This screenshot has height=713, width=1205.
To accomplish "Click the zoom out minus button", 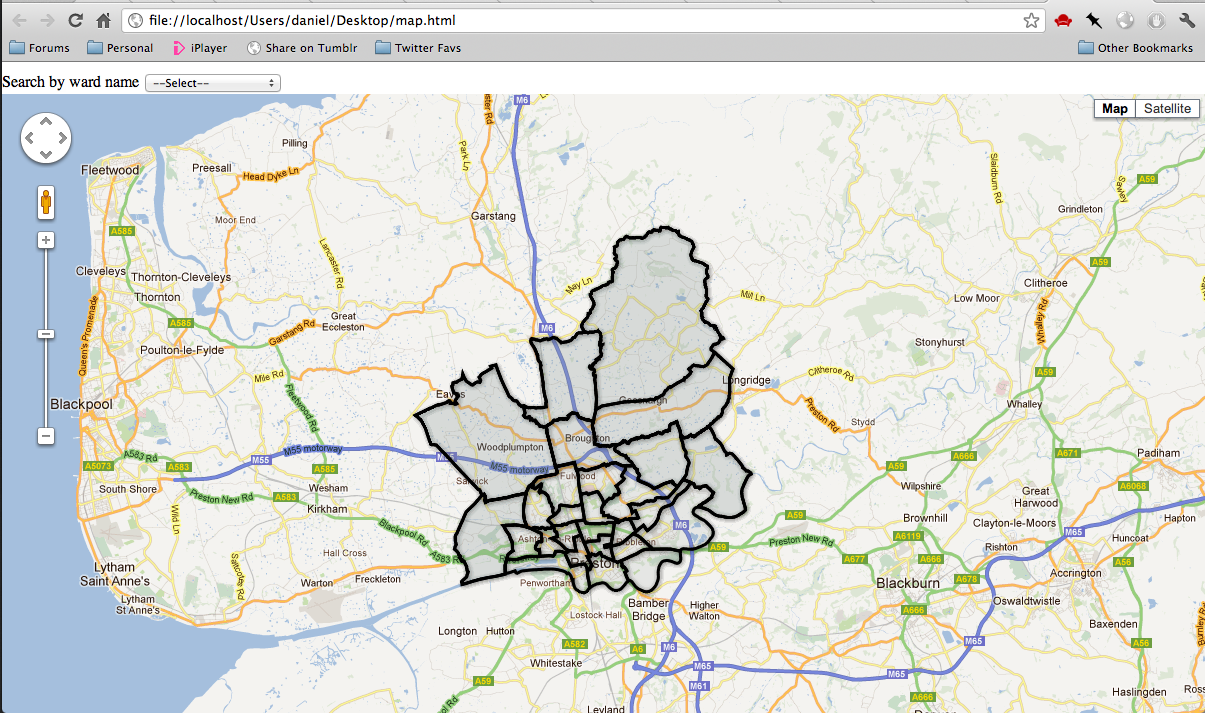I will [46, 436].
